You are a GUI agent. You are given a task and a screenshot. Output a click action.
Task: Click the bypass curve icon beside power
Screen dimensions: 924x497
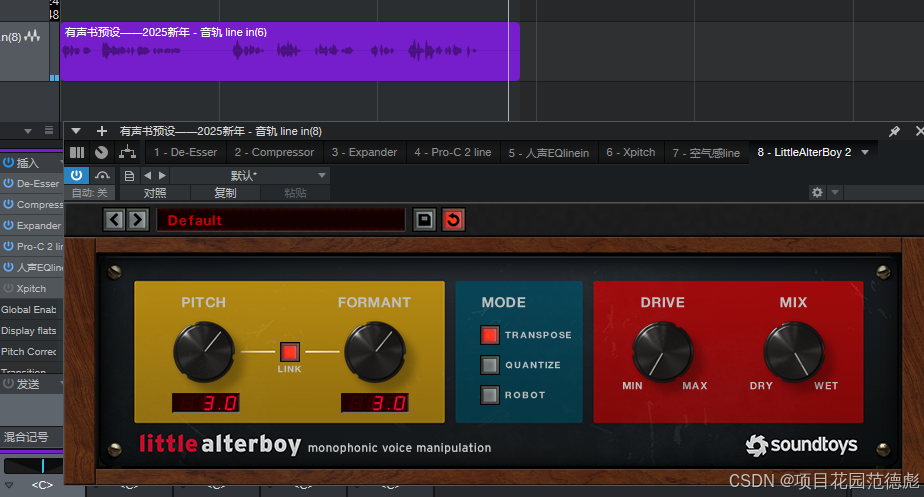[x=102, y=175]
